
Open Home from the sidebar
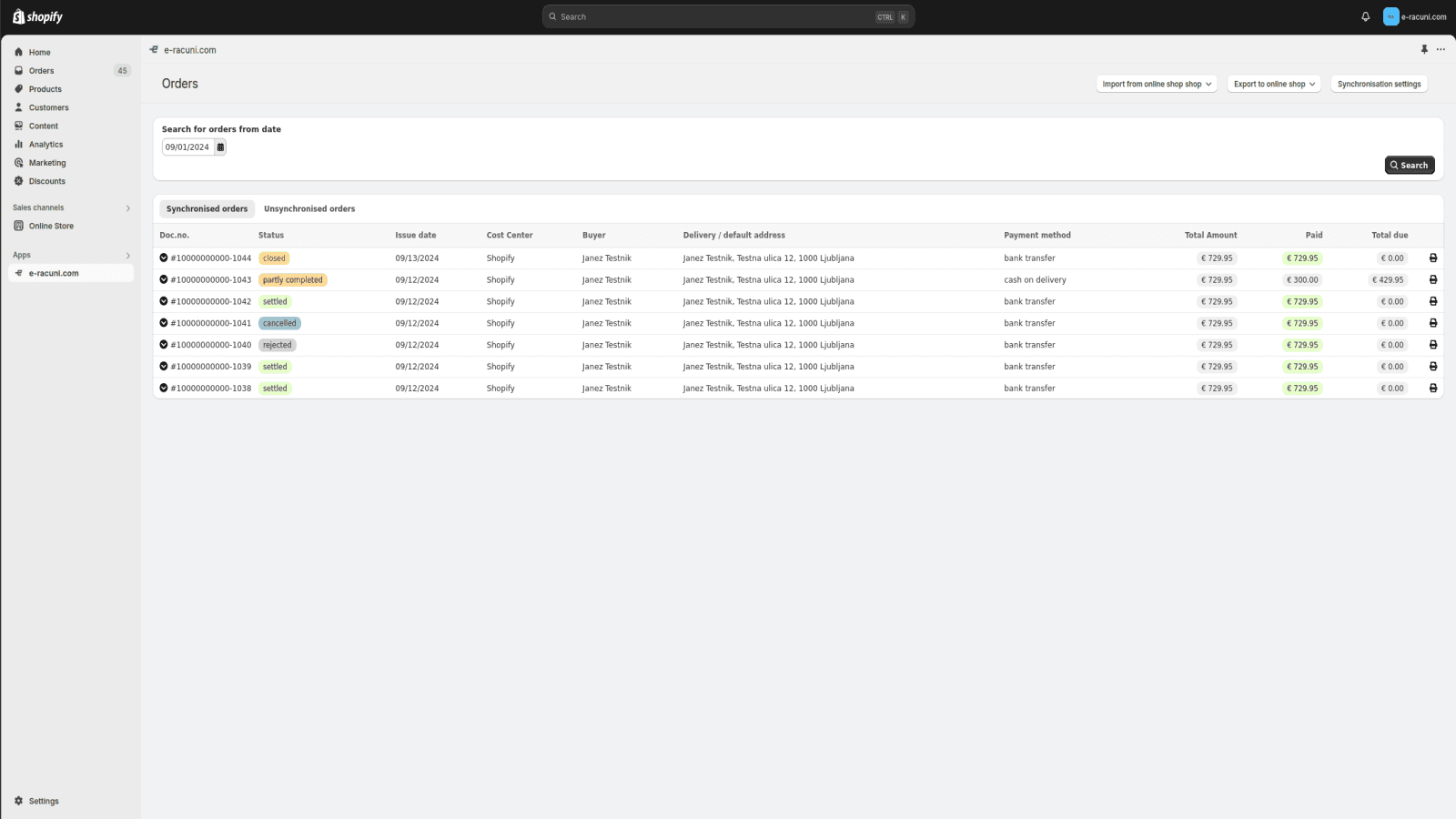coord(38,52)
